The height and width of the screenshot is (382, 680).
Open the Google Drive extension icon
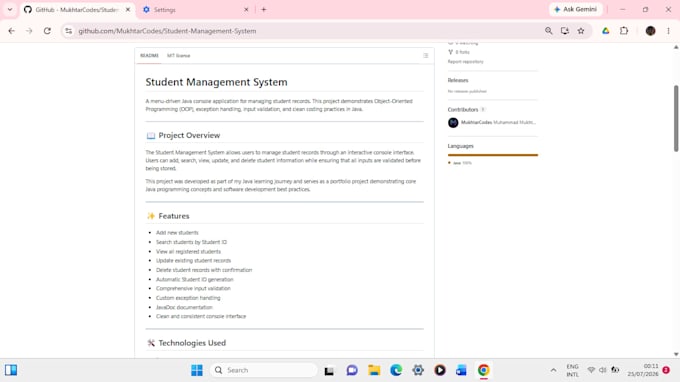coord(606,31)
